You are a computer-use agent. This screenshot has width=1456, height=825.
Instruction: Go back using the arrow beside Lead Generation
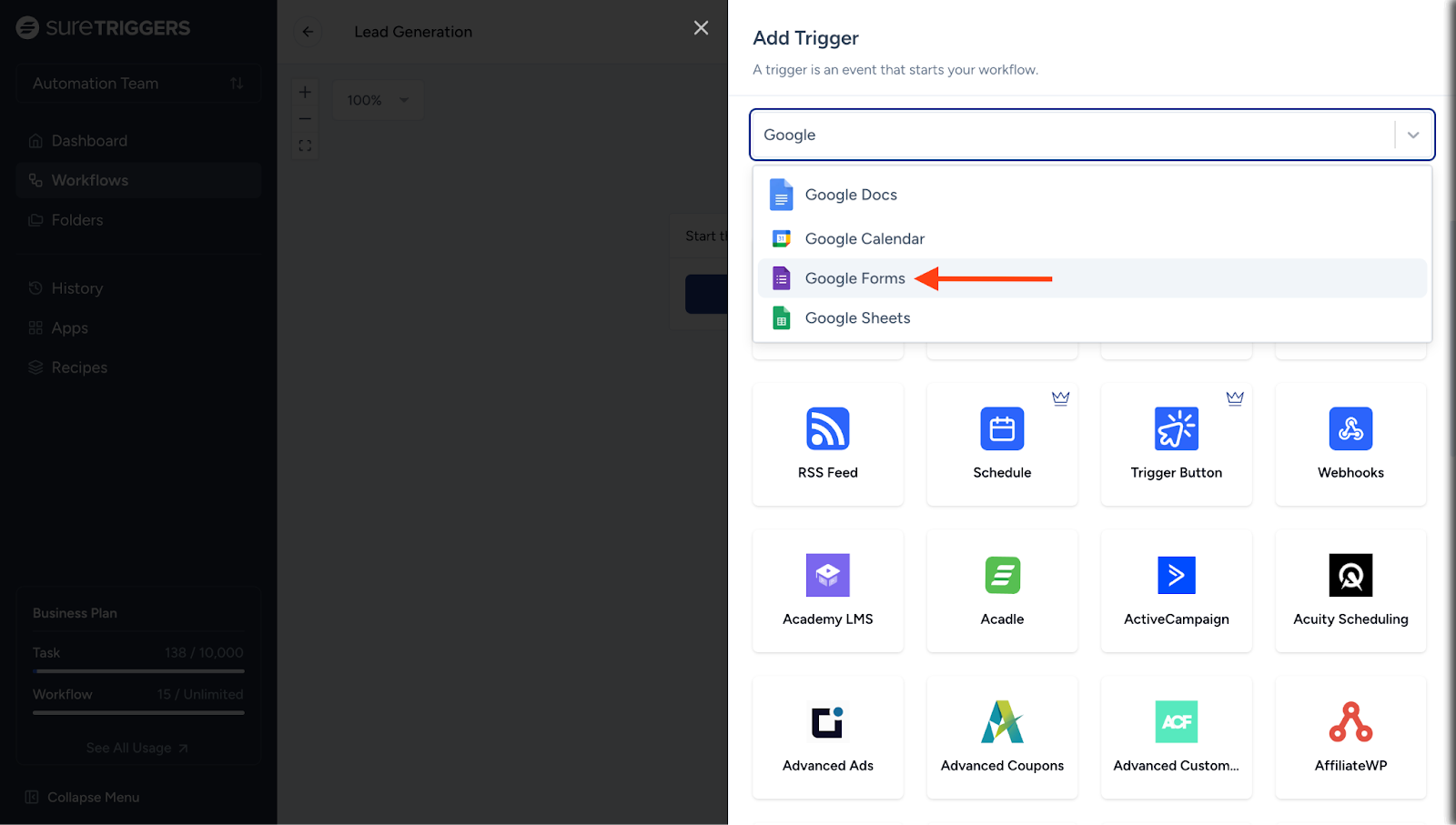308,32
